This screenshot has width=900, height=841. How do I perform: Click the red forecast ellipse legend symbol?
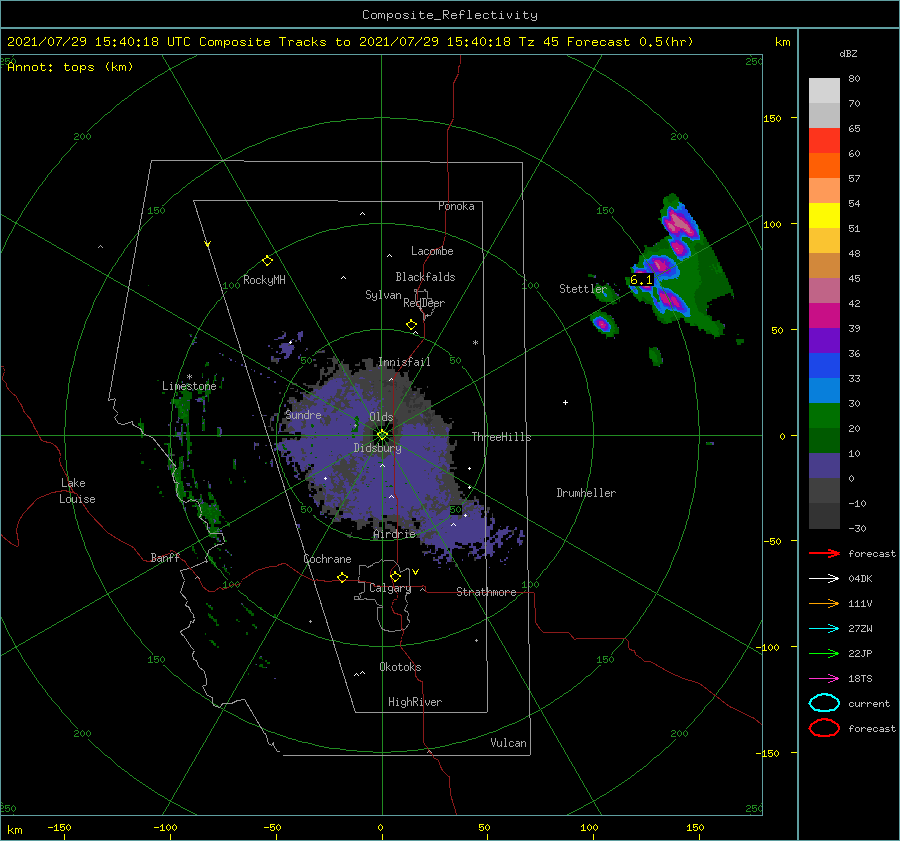coord(824,728)
